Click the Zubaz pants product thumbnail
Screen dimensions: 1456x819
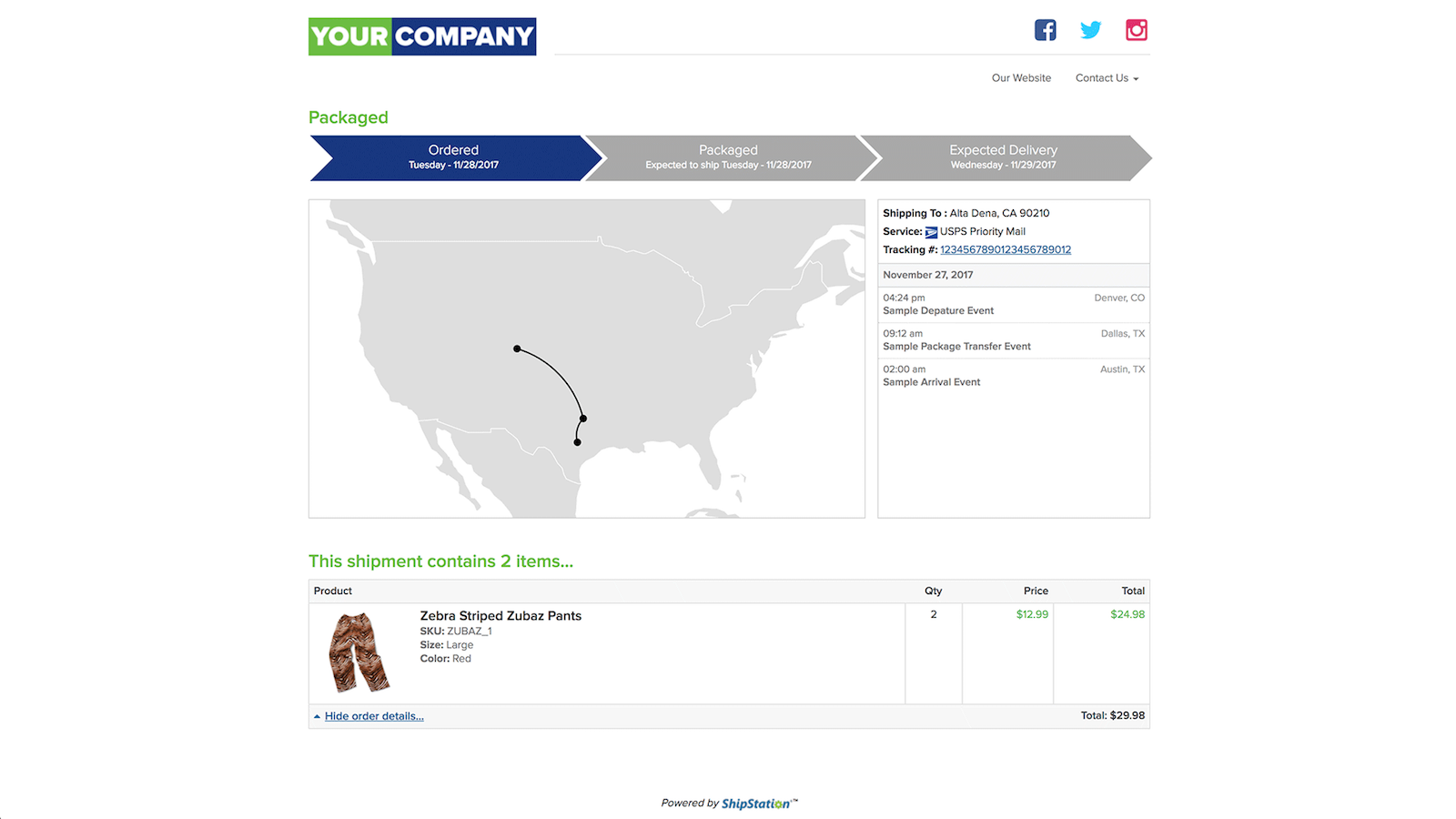359,652
